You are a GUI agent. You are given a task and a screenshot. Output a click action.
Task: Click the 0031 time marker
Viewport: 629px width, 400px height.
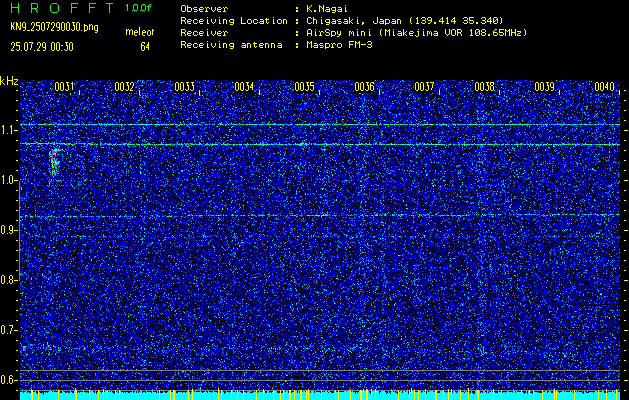pos(64,87)
